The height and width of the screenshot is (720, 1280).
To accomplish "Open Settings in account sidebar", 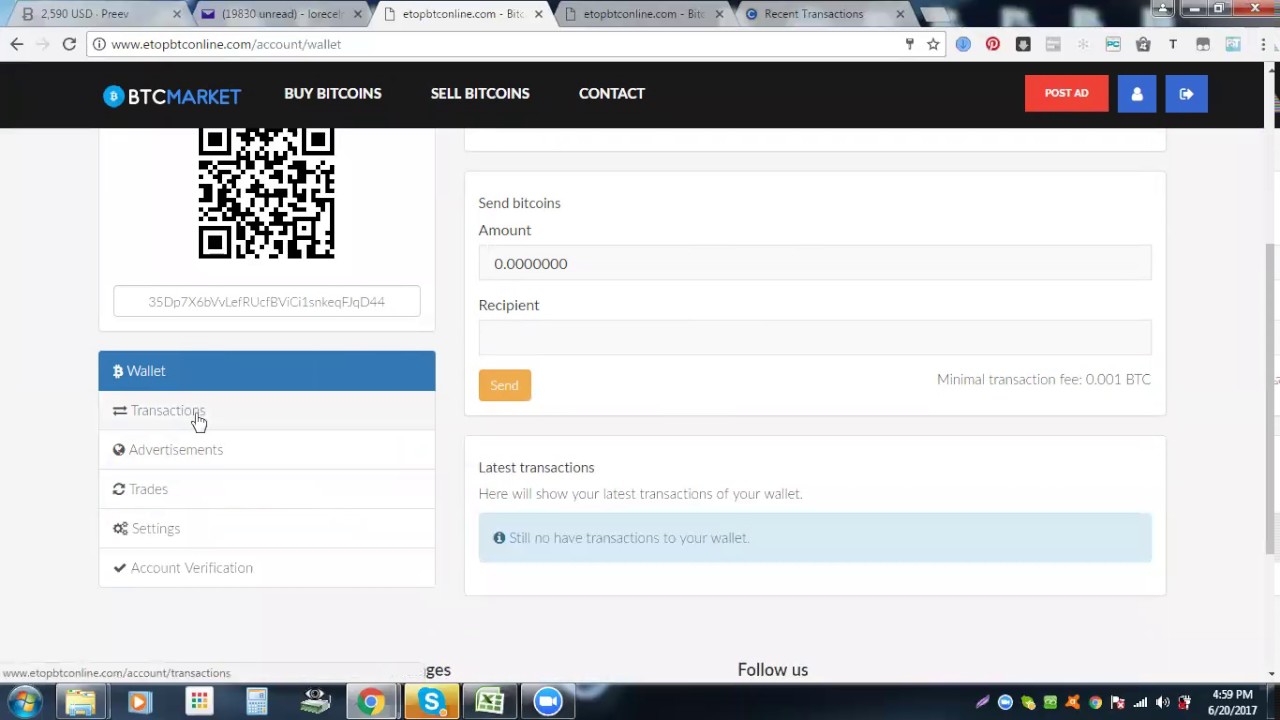I will pyautogui.click(x=267, y=528).
